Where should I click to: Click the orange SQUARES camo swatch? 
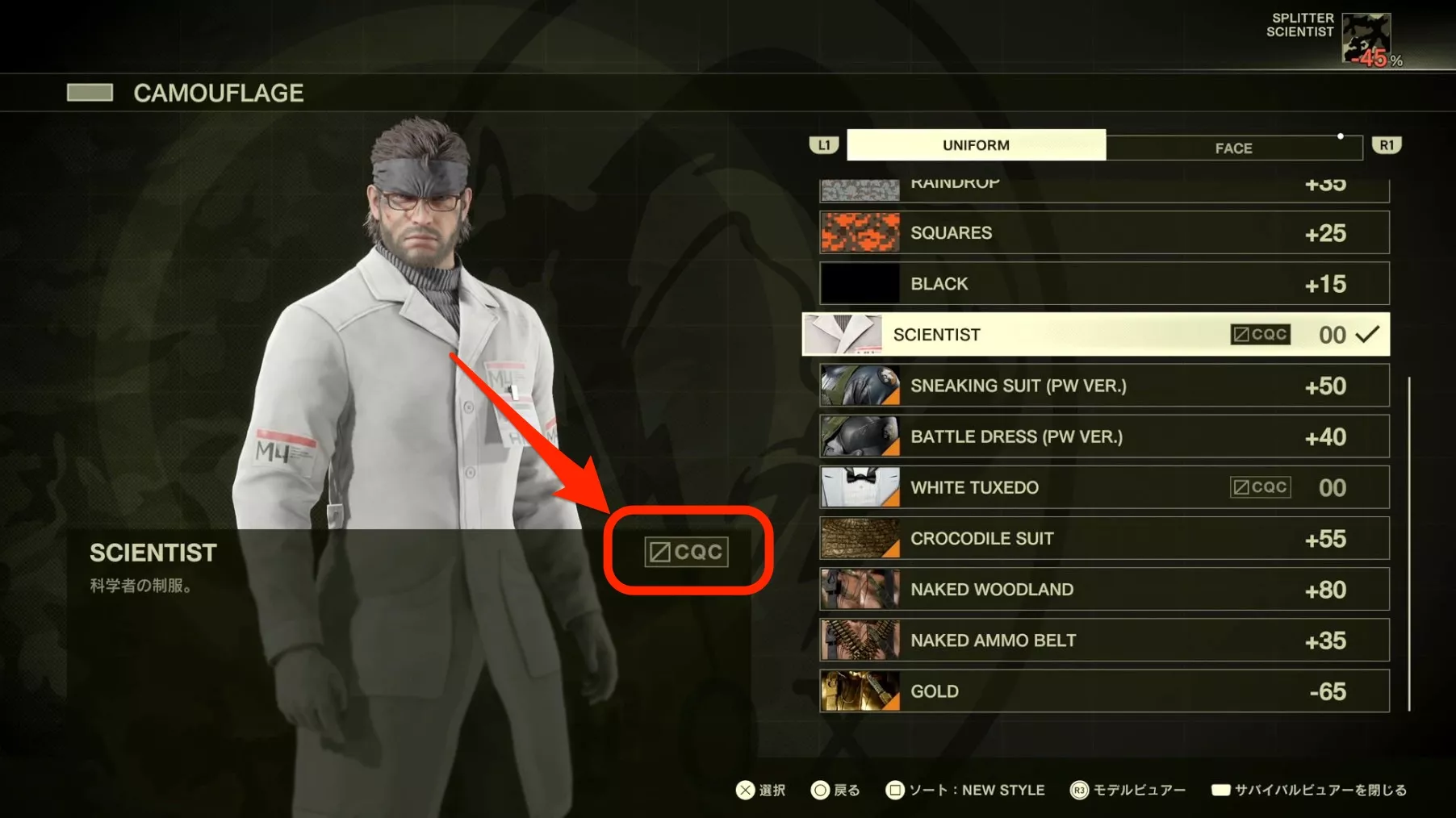pos(860,232)
